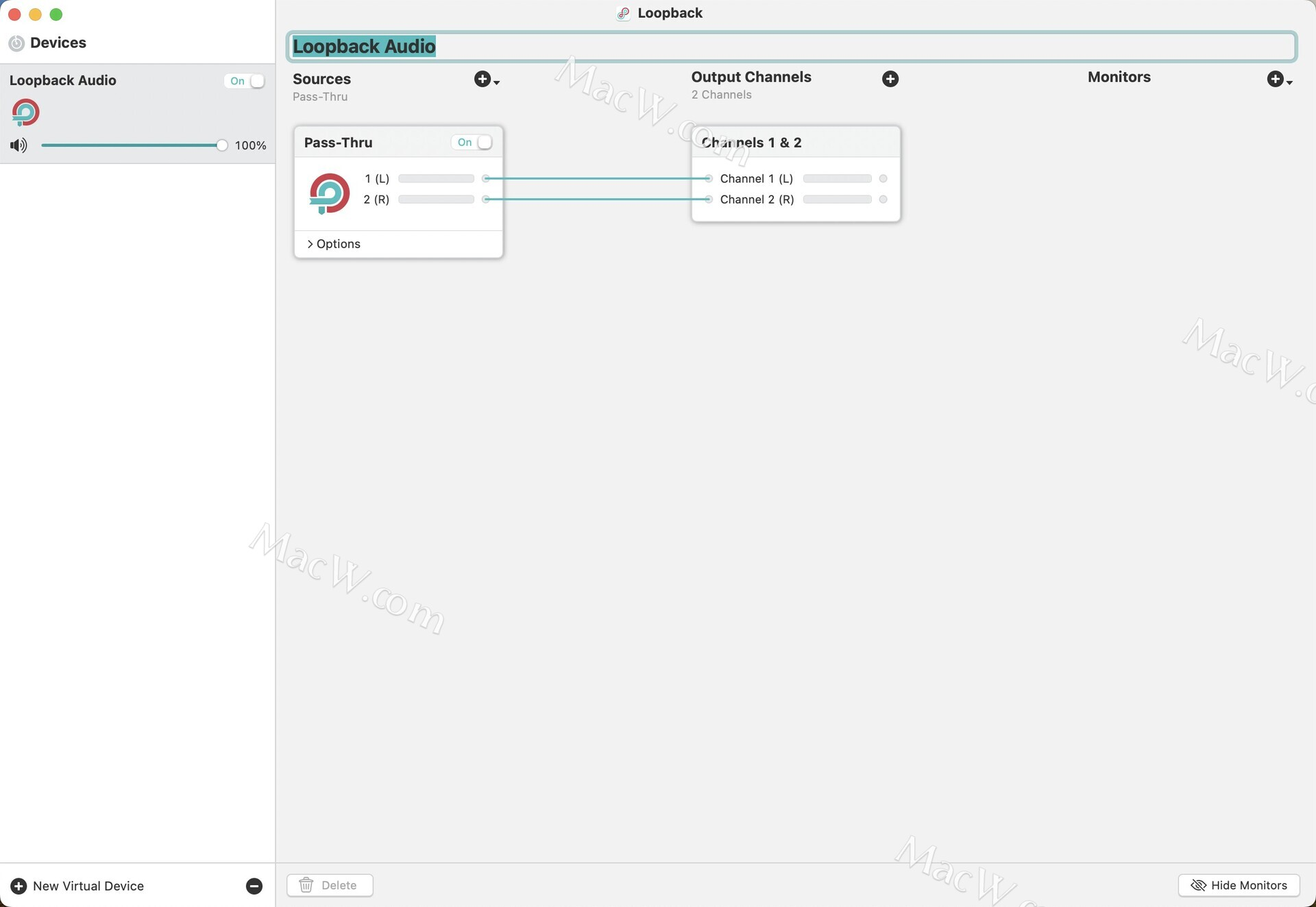Remove selected device with the minus icon
This screenshot has width=1316, height=907.
point(254,886)
